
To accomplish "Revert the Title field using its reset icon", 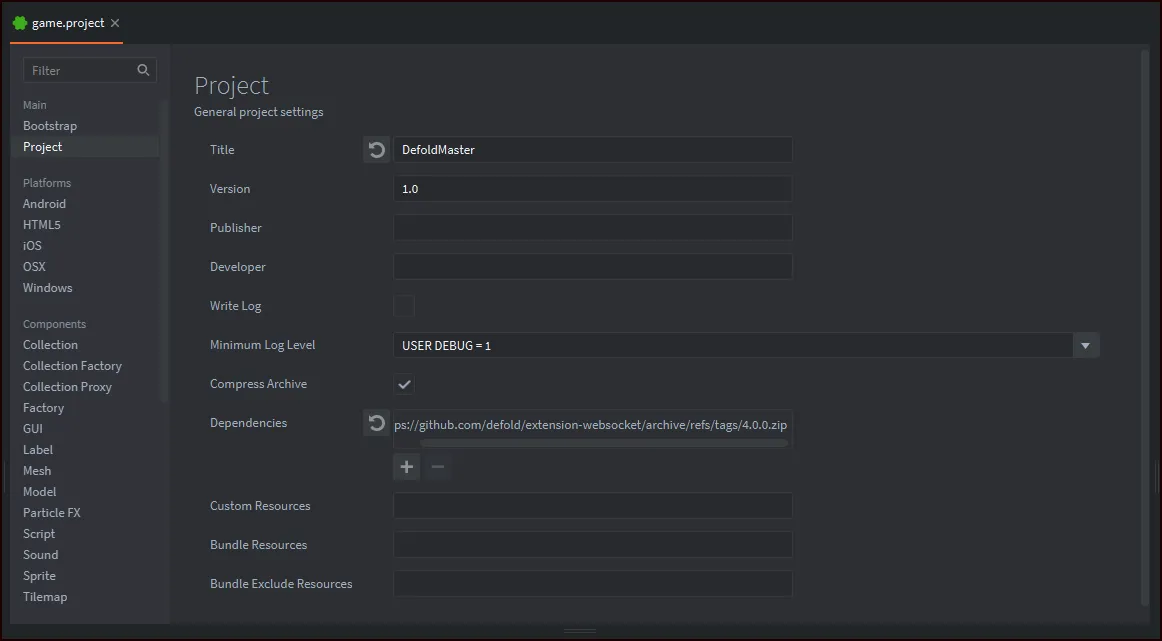I will (x=376, y=149).
